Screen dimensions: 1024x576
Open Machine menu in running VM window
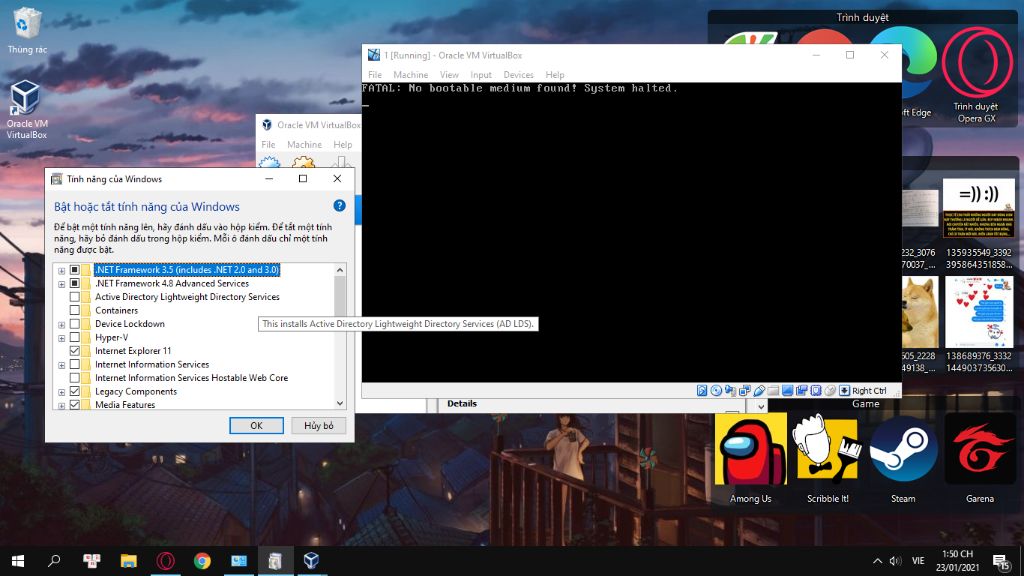411,74
